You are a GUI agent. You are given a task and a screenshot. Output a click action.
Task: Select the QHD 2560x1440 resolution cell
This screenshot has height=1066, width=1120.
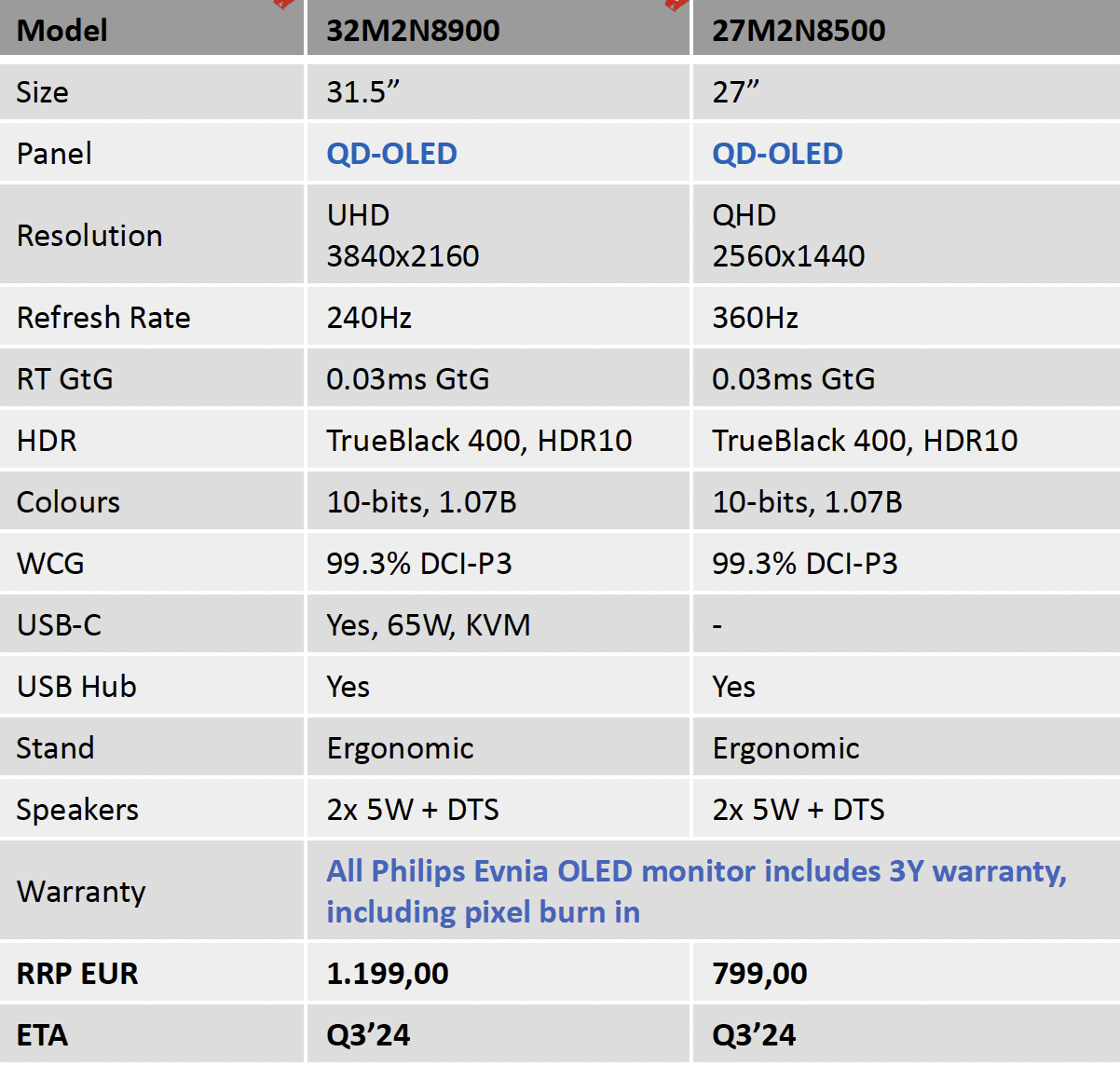[788, 236]
